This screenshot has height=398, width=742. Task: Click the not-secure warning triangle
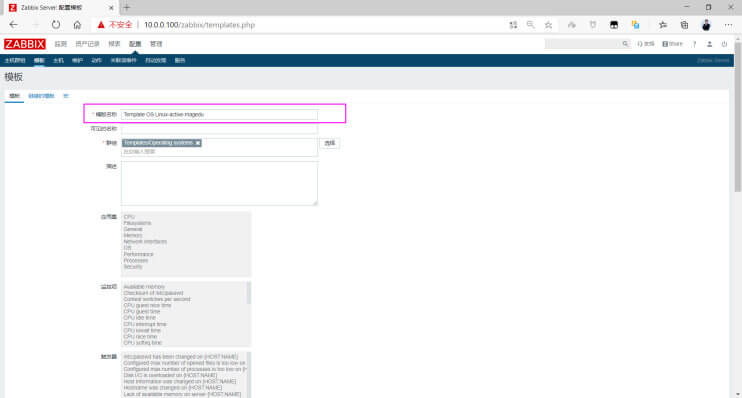[x=101, y=25]
